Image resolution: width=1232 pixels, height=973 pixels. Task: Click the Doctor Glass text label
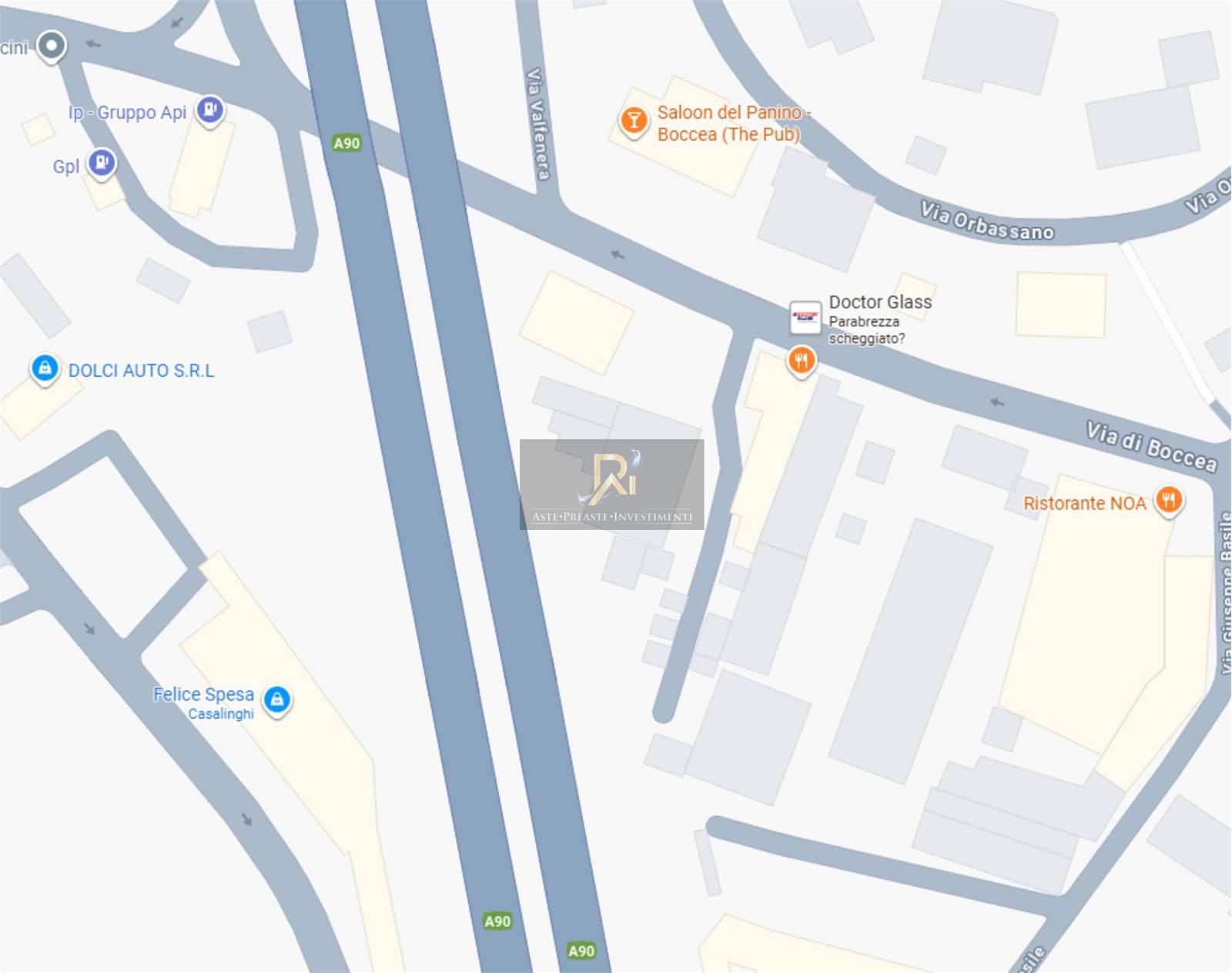880,302
